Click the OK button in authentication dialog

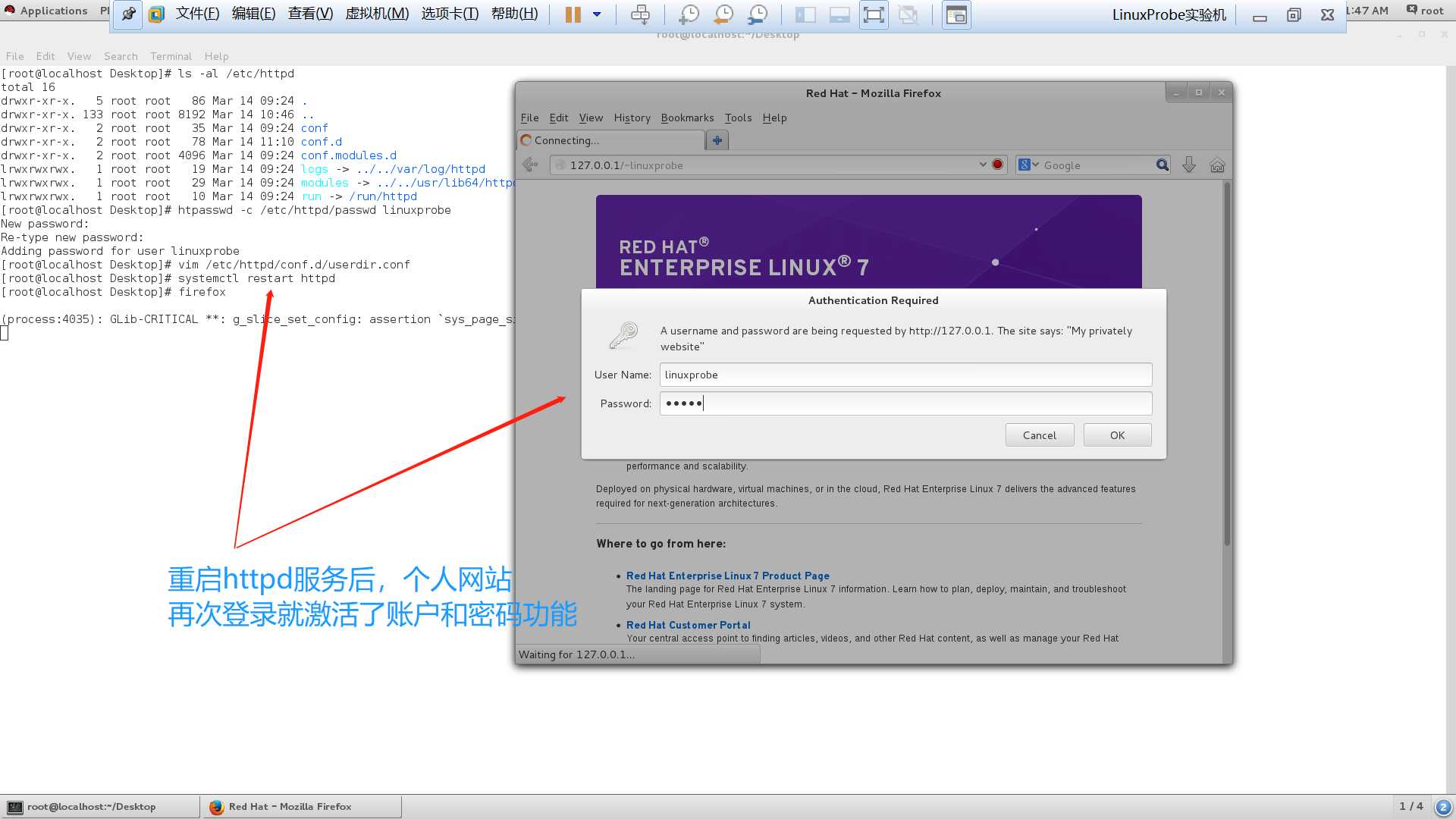pyautogui.click(x=1118, y=434)
